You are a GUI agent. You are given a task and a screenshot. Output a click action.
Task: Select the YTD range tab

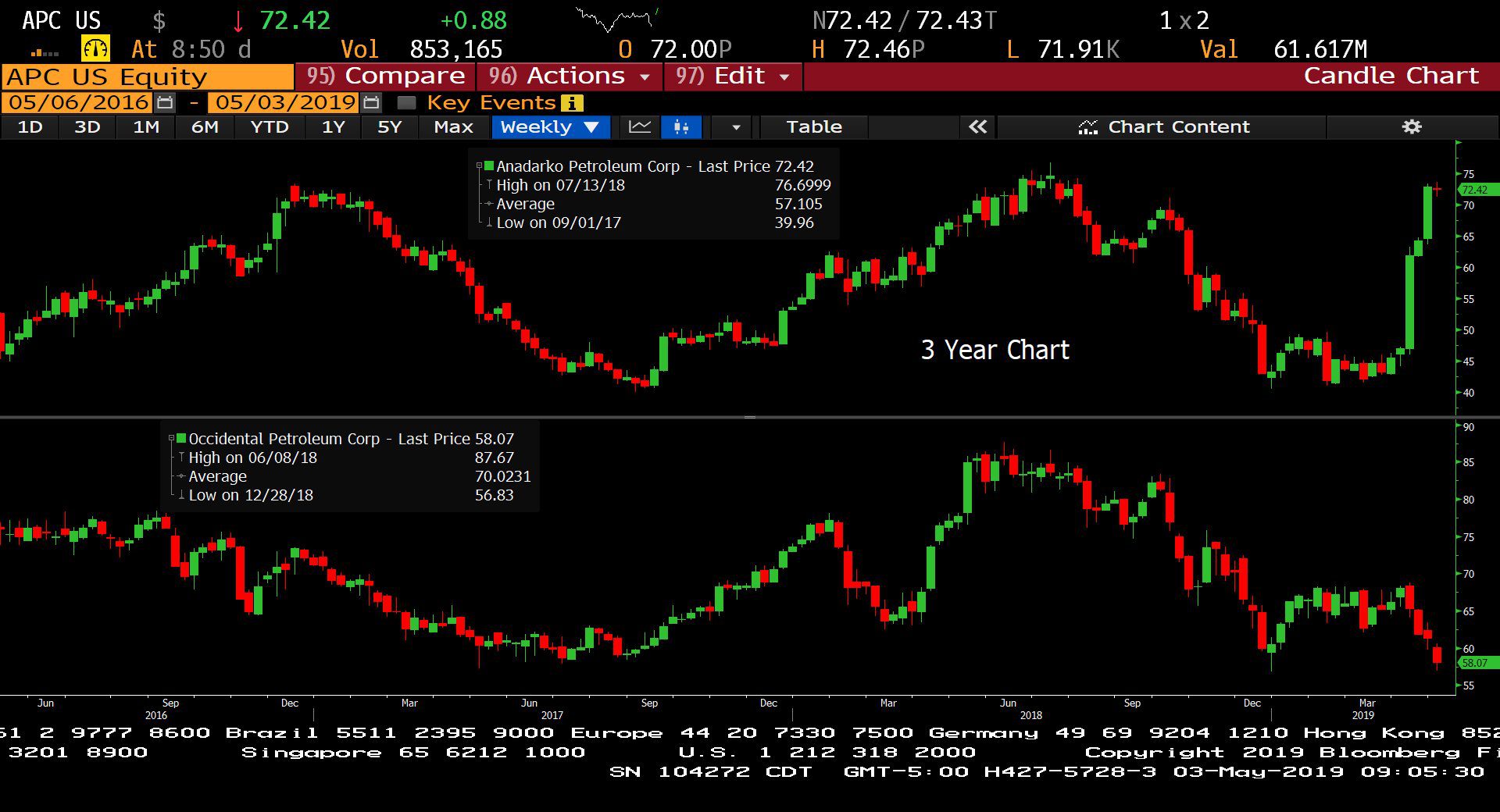(270, 127)
